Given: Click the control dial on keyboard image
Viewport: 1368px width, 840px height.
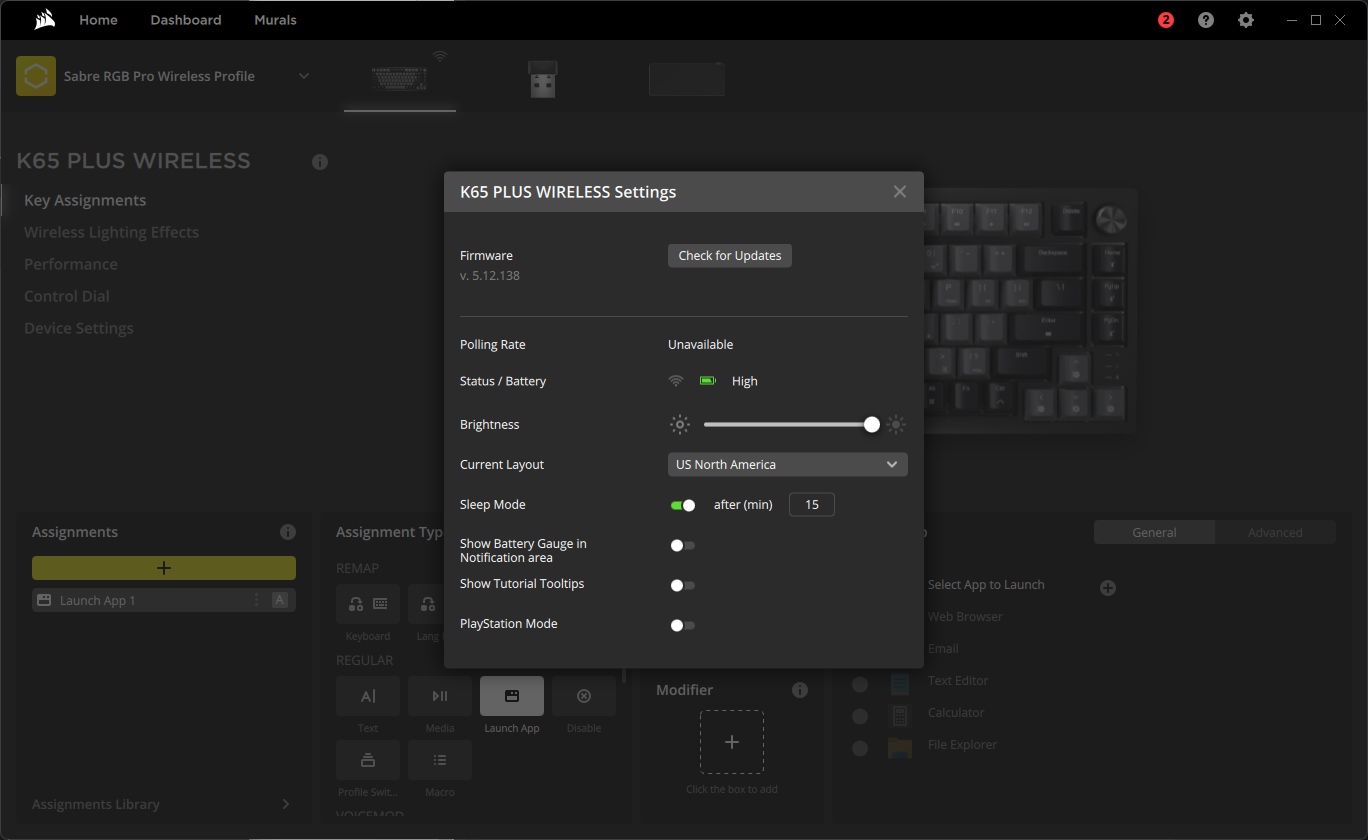Looking at the screenshot, I should coord(1110,218).
